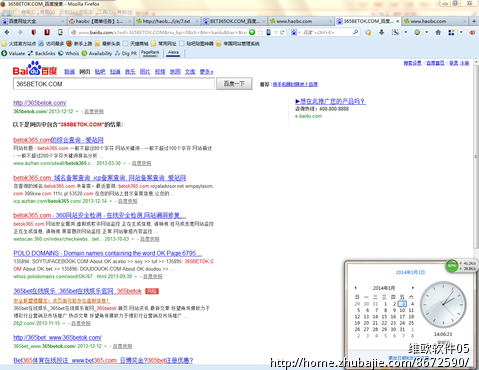Open the 图片 section in Baidu navigation
The height and width of the screenshot is (370, 479).
click(x=145, y=72)
